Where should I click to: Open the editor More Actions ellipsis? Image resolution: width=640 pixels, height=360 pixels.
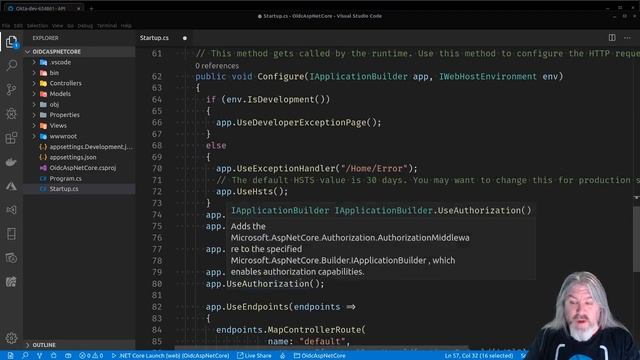pyautogui.click(x=627, y=38)
